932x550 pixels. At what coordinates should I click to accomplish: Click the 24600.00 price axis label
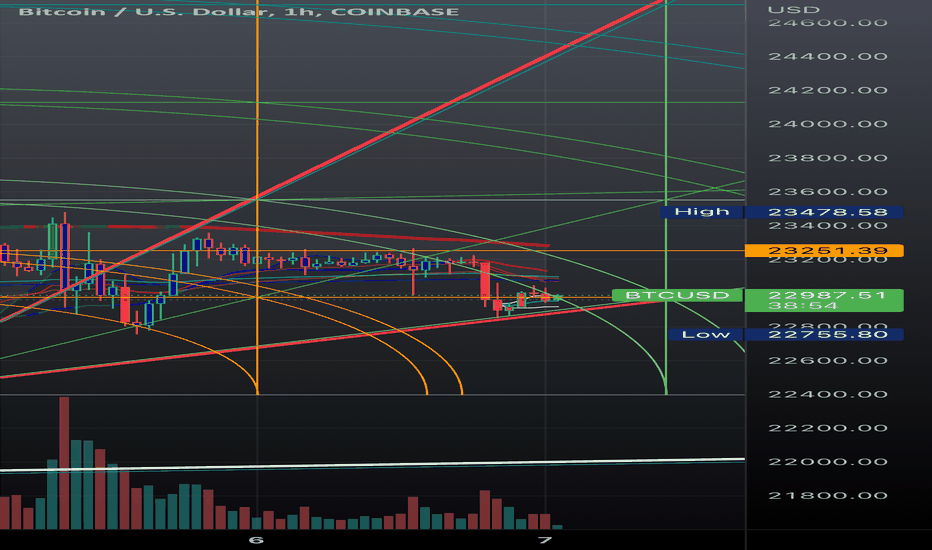(x=828, y=23)
